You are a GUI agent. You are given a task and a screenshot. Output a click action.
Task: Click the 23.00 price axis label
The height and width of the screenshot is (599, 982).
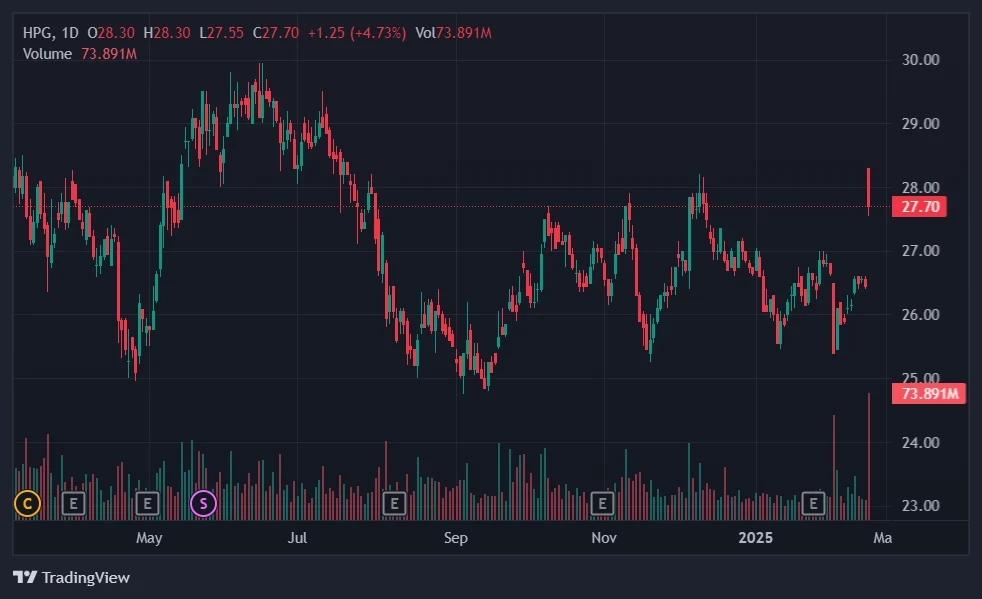pos(920,506)
